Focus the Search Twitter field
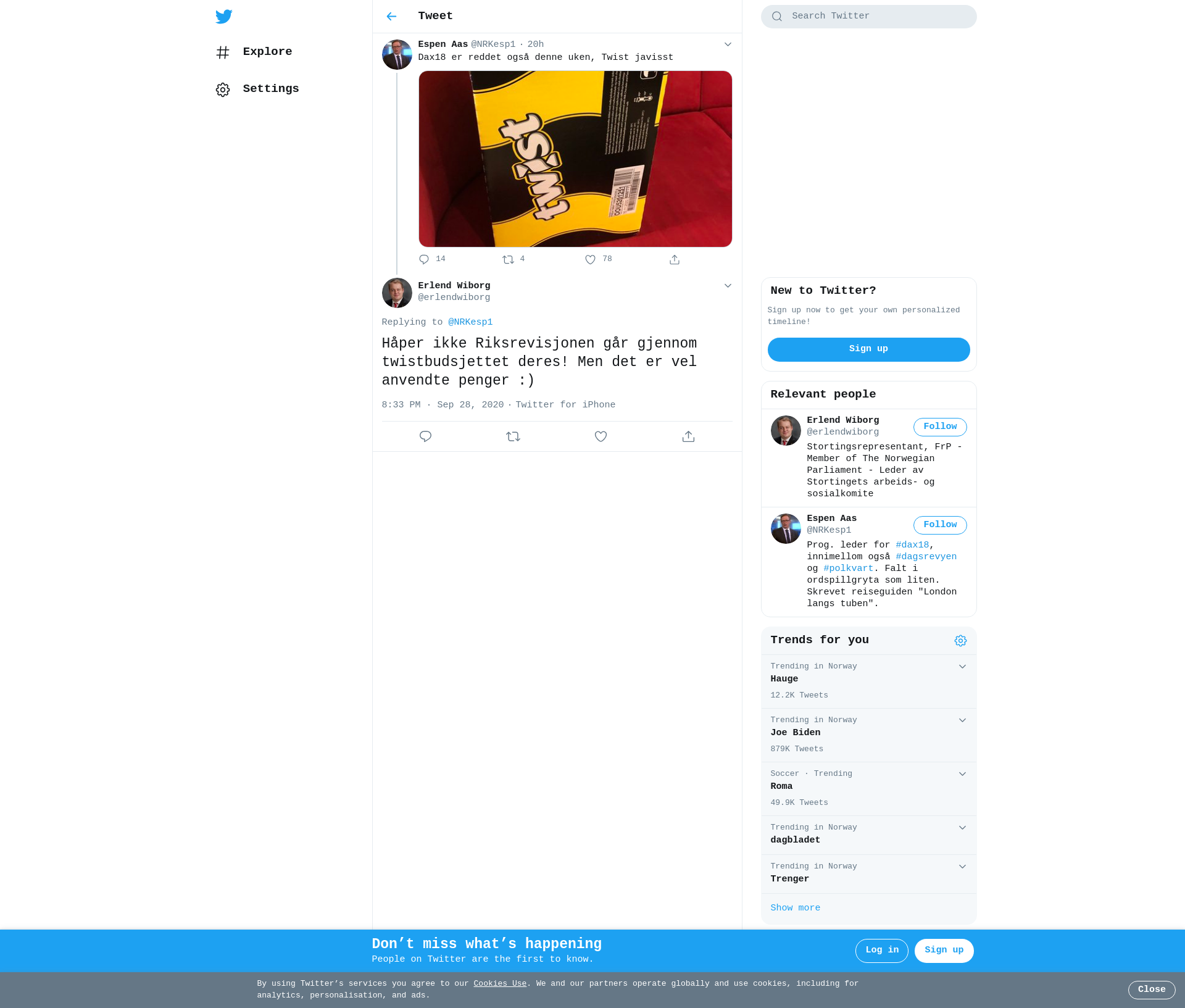Viewport: 1185px width, 1008px height. [868, 17]
